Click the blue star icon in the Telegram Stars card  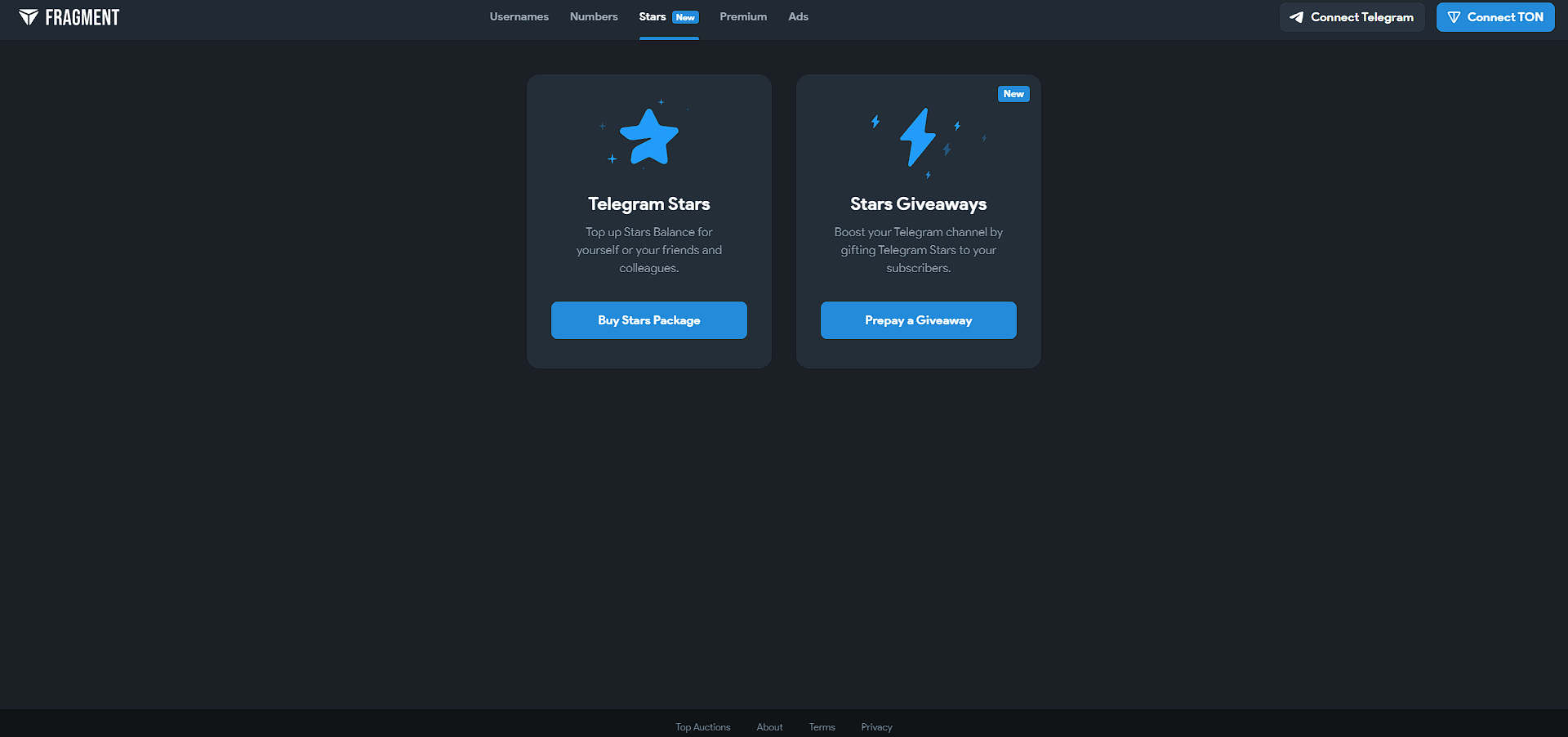click(649, 137)
